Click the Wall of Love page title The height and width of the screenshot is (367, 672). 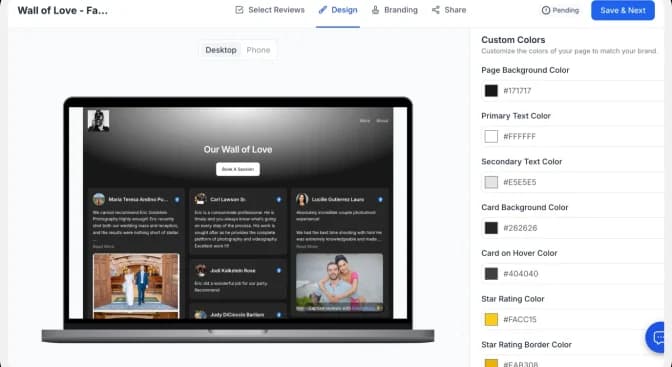(63, 11)
